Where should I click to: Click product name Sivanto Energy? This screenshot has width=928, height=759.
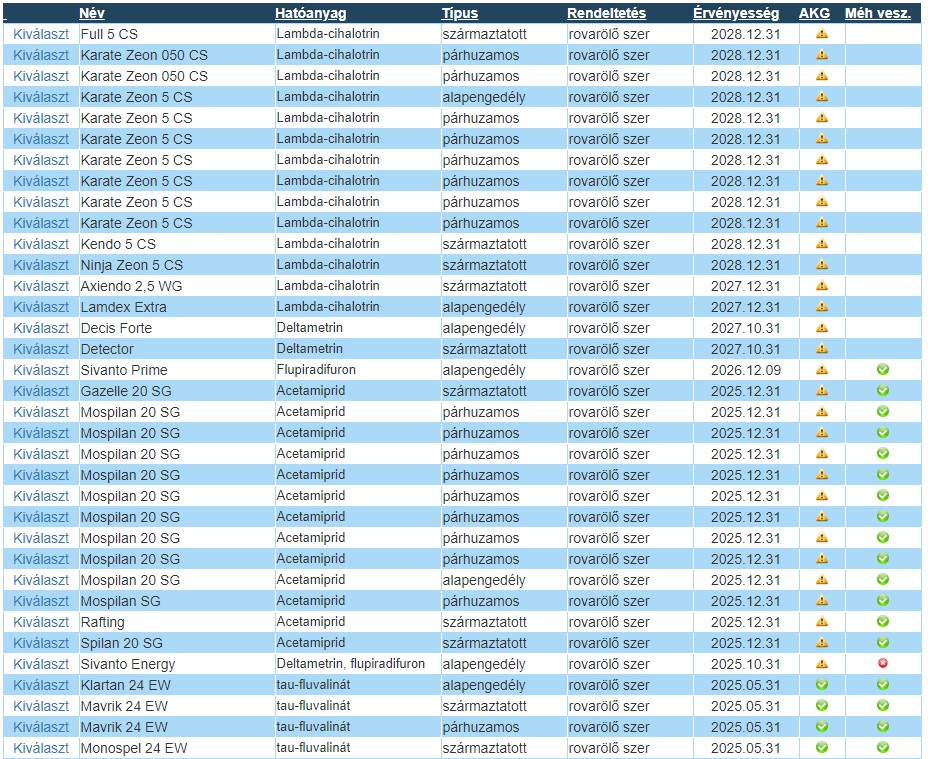click(128, 664)
